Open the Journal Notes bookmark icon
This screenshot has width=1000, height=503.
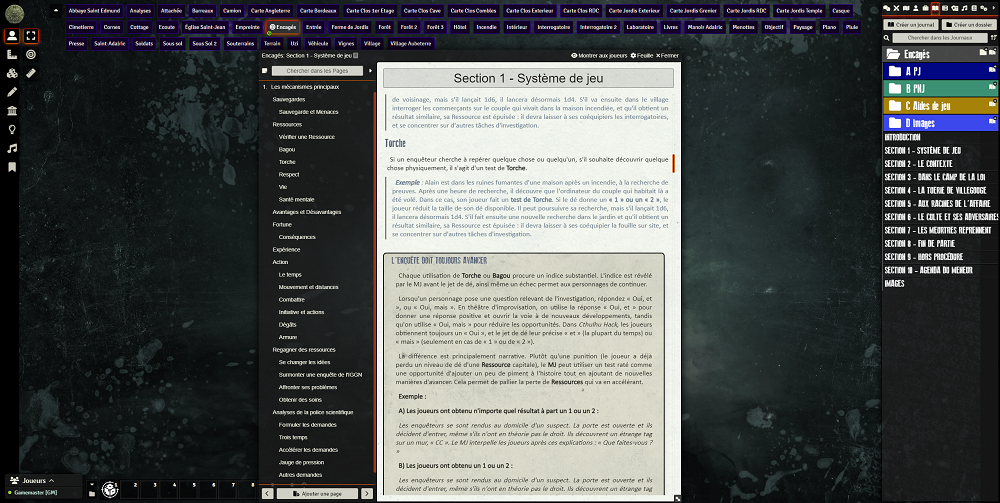tap(12, 167)
